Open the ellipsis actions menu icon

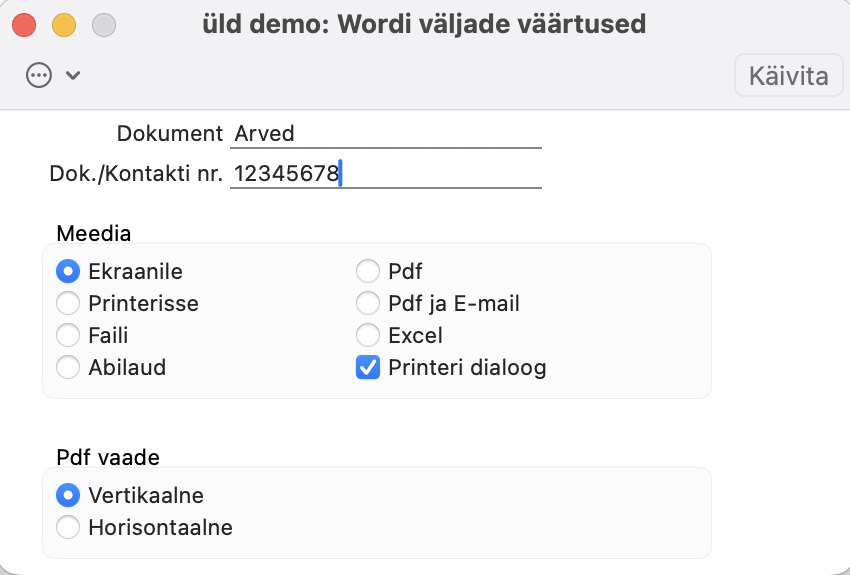pyautogui.click(x=39, y=75)
